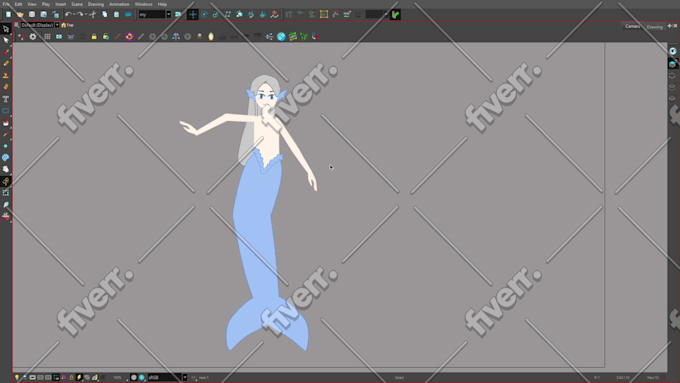Redo the last action
The height and width of the screenshot is (383, 680).
click(80, 14)
